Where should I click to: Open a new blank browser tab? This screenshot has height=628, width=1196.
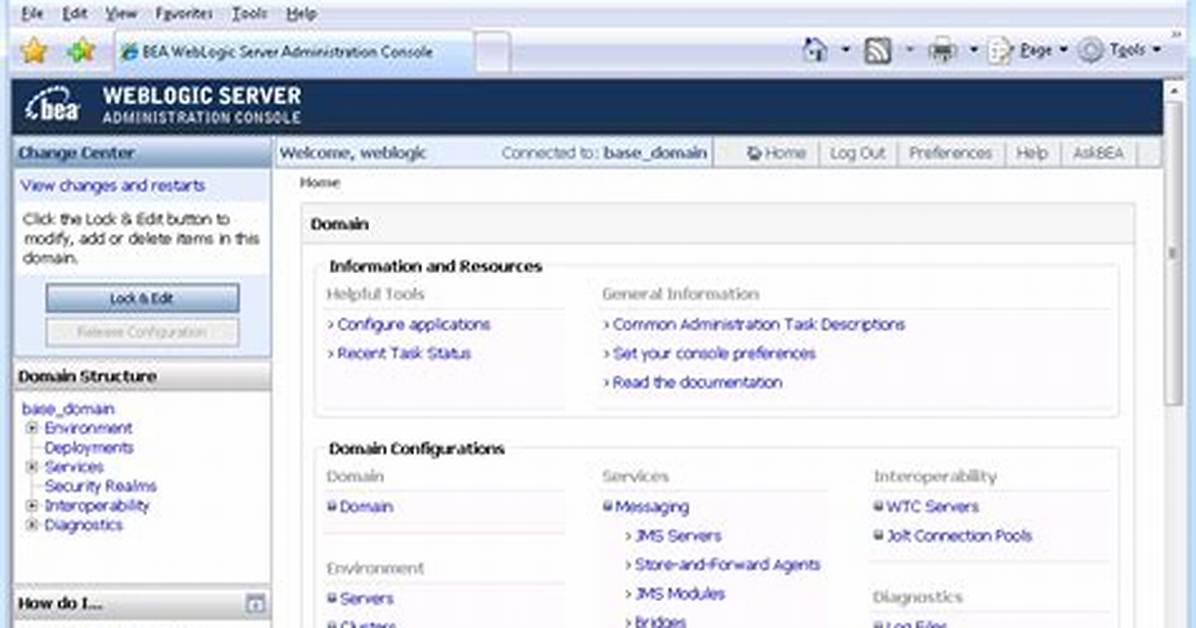pyautogui.click(x=493, y=52)
